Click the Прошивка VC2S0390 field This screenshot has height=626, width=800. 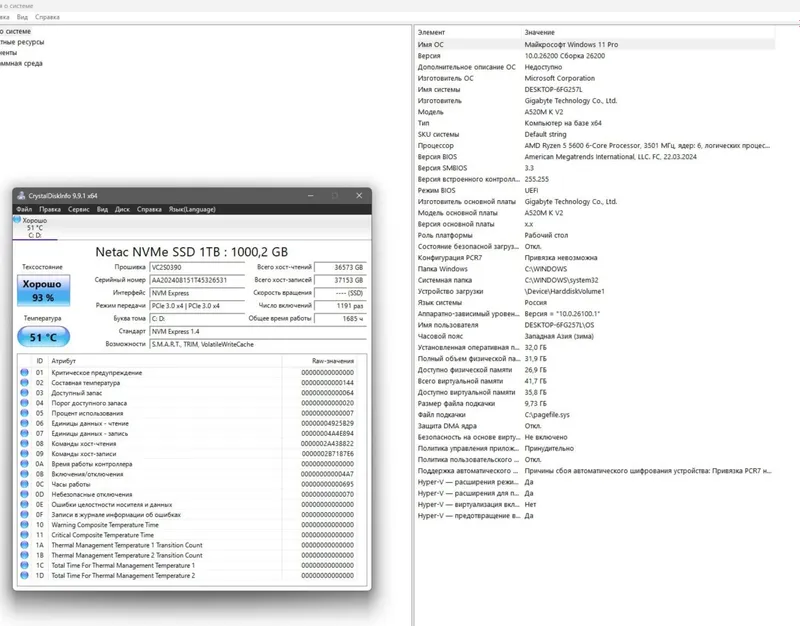197,267
